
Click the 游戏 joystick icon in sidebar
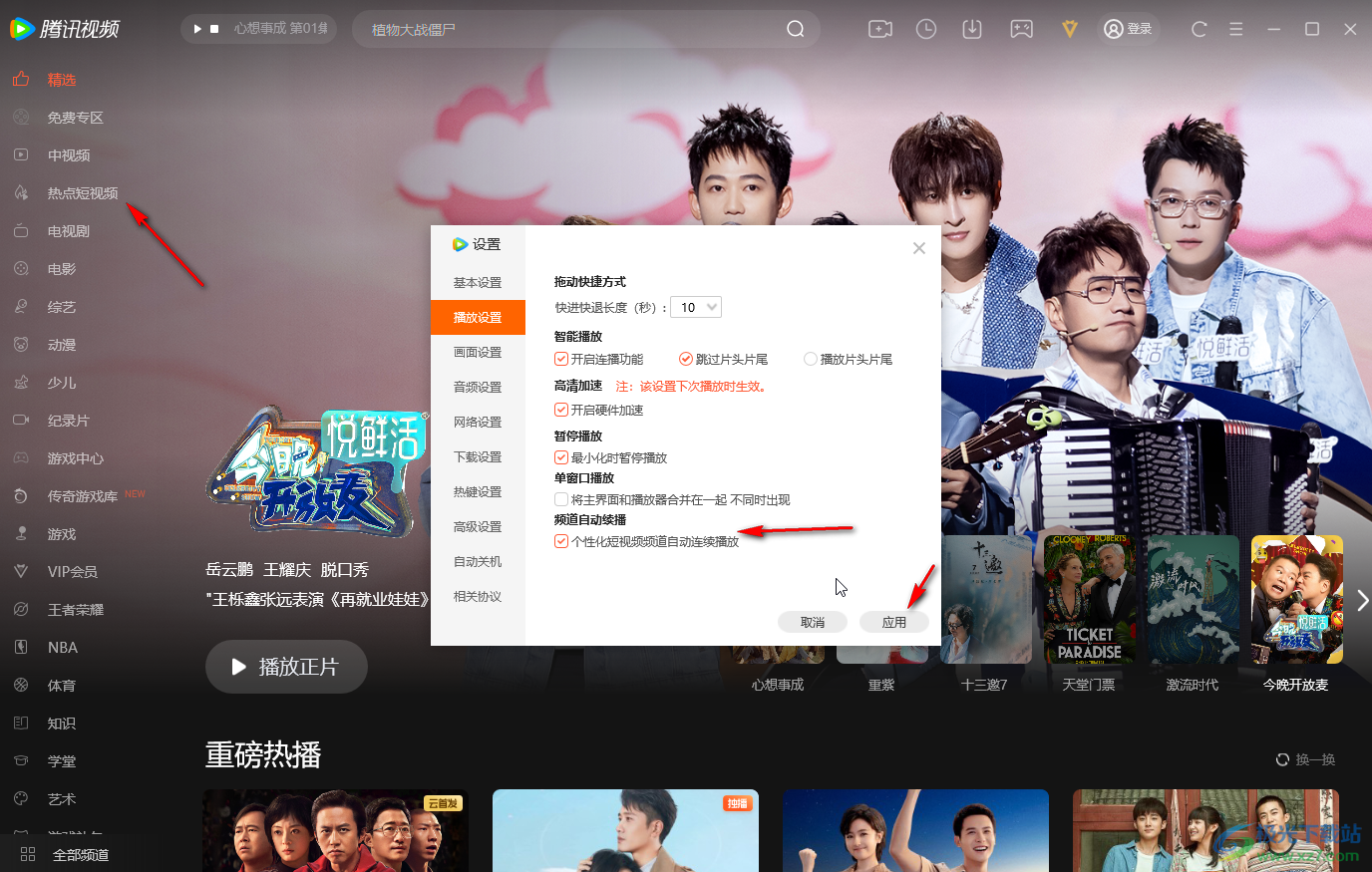click(21, 534)
